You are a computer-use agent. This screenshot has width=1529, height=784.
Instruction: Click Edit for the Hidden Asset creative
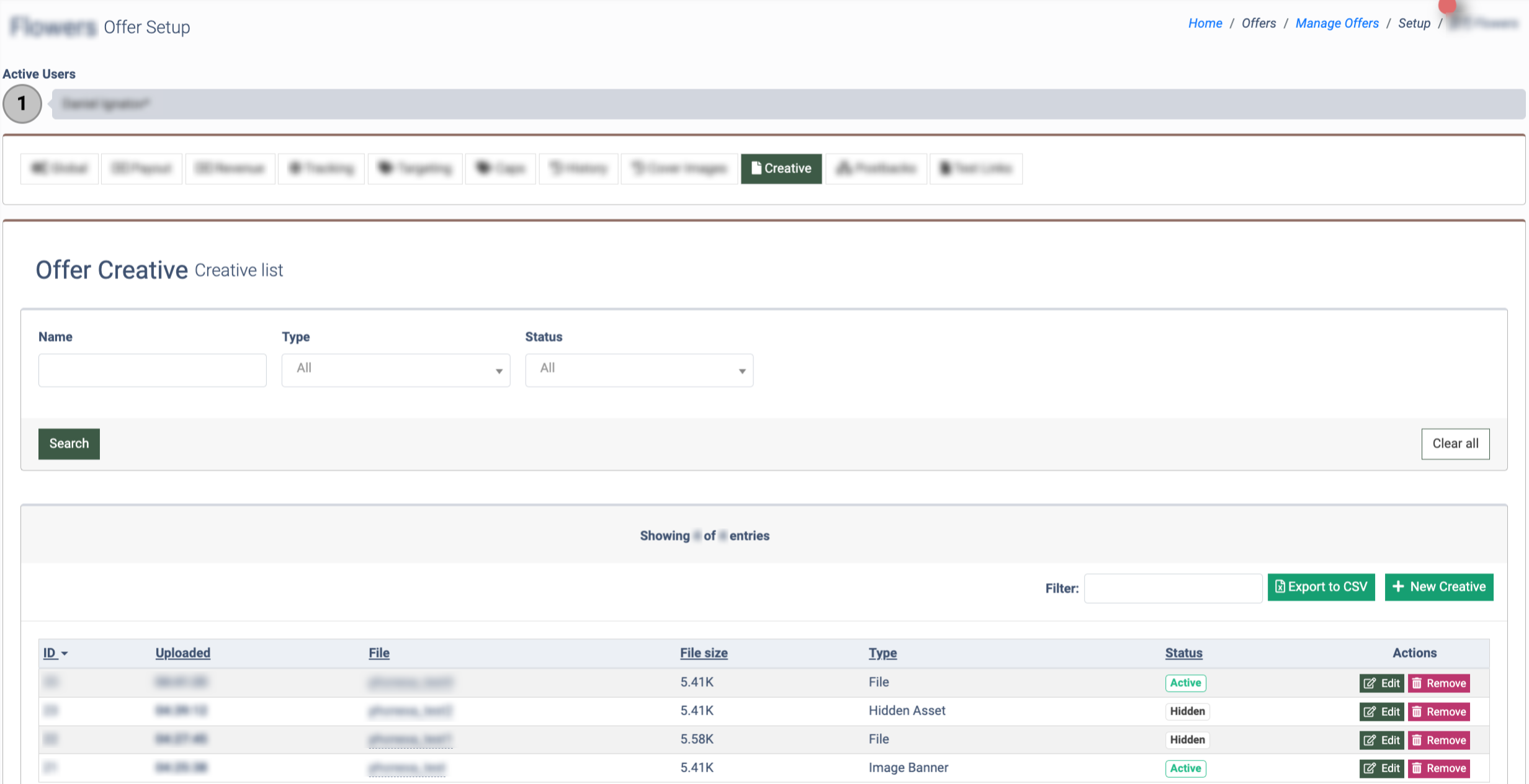tap(1381, 711)
